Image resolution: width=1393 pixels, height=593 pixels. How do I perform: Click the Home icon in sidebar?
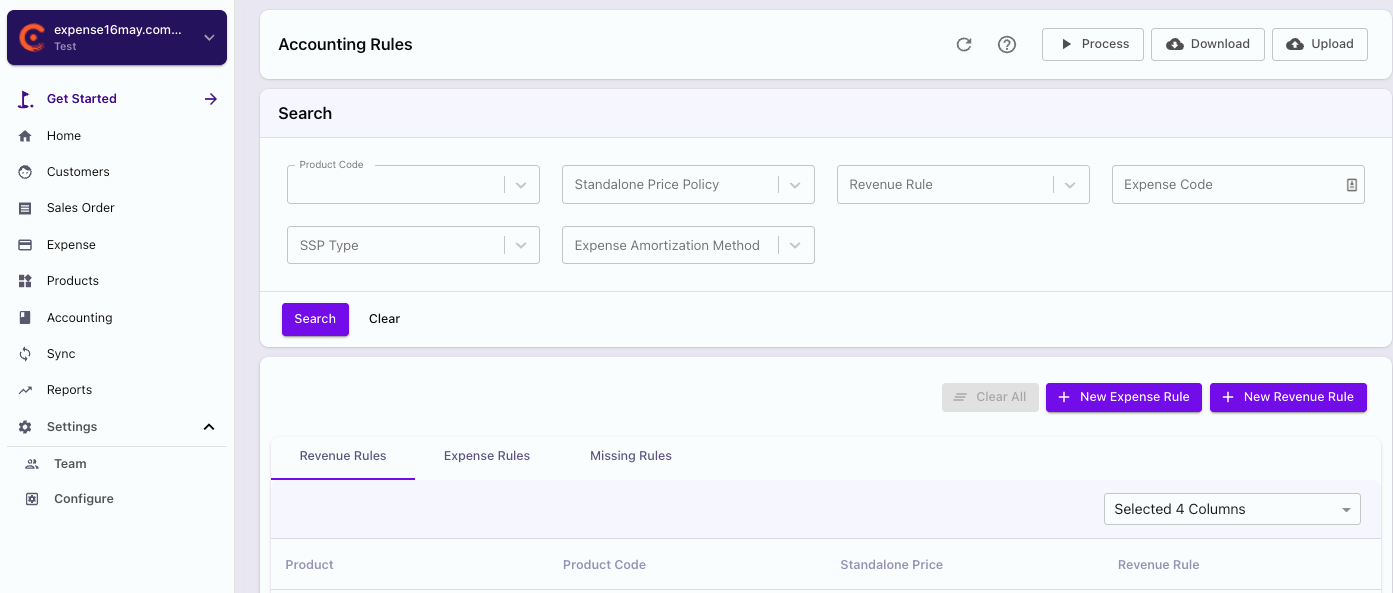coord(26,136)
